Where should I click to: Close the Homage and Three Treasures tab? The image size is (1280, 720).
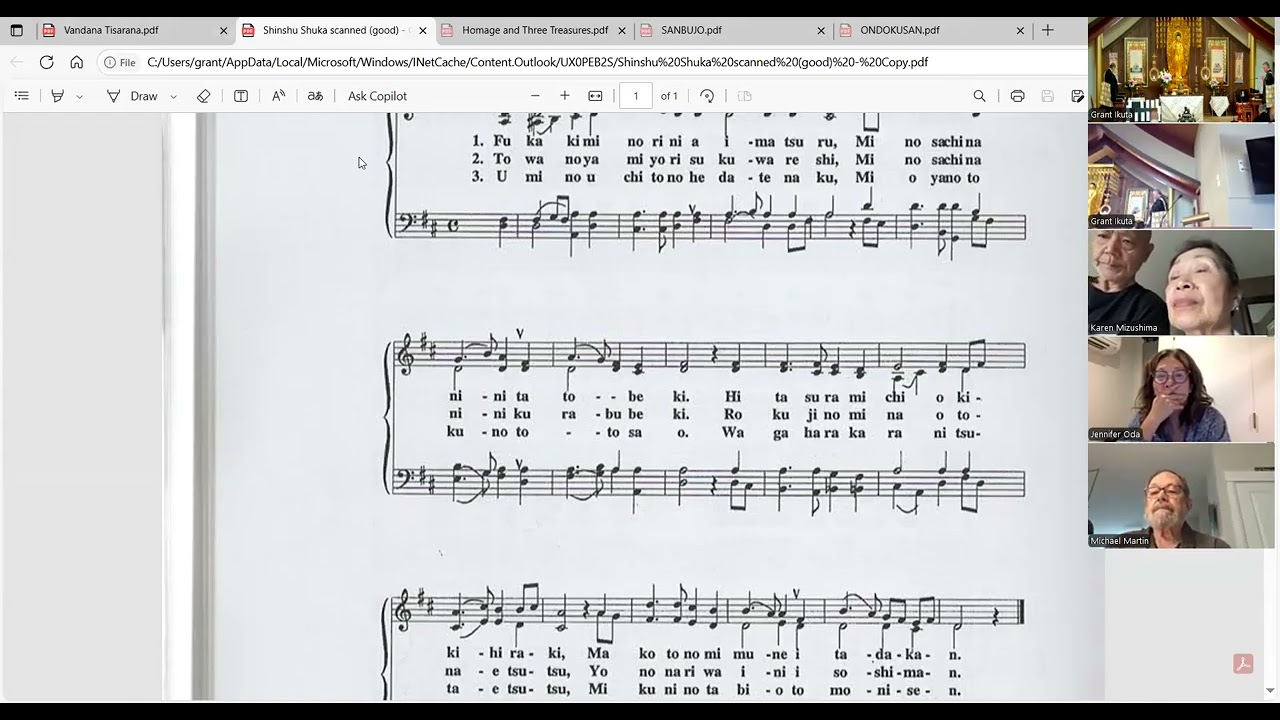click(622, 31)
